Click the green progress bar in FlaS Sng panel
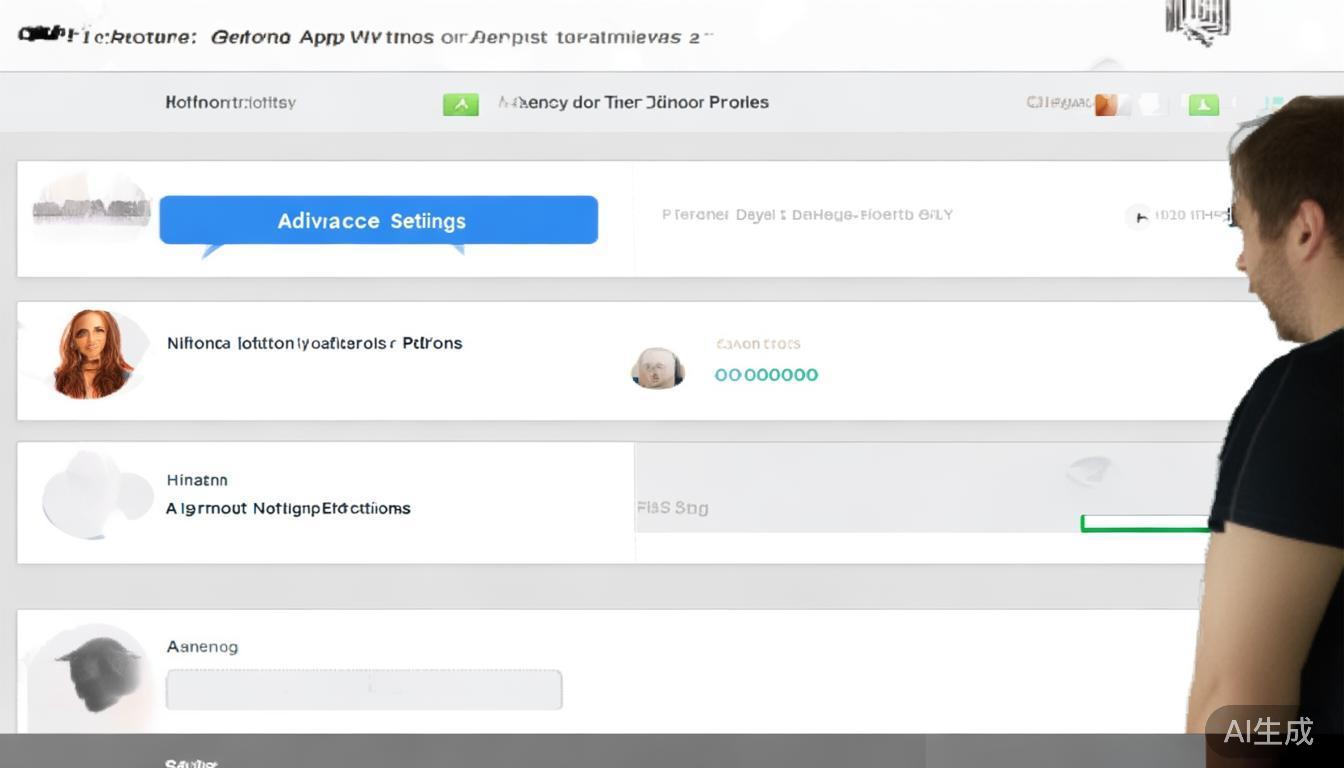 pyautogui.click(x=1145, y=524)
